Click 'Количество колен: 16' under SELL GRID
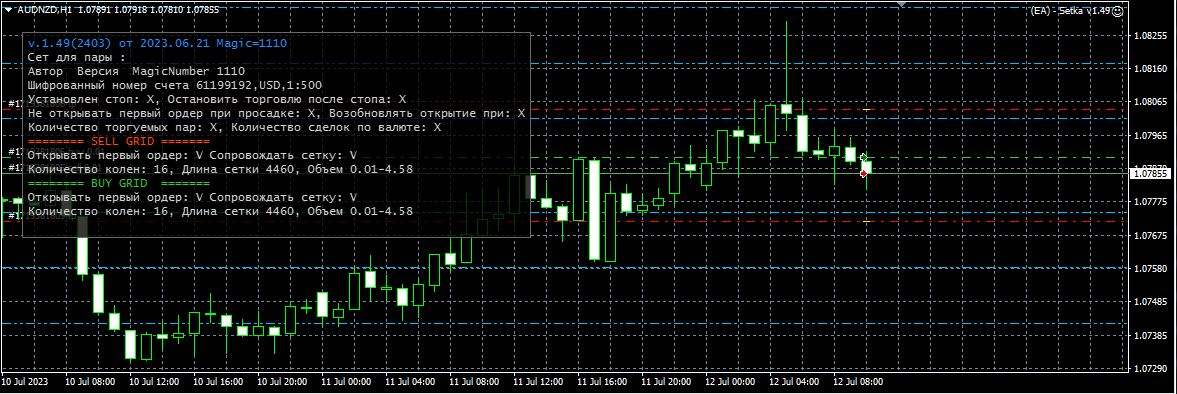 pyautogui.click(x=220, y=170)
